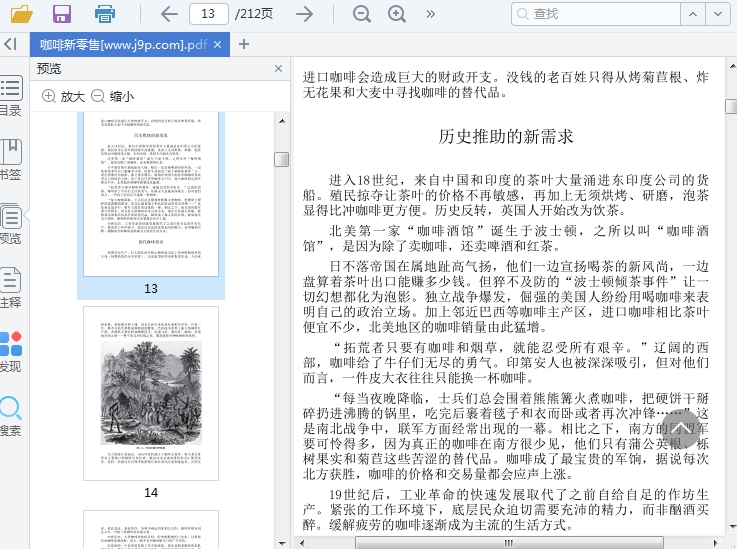Click the page label 14 under thumbnail
The image size is (737, 549).
click(x=151, y=493)
